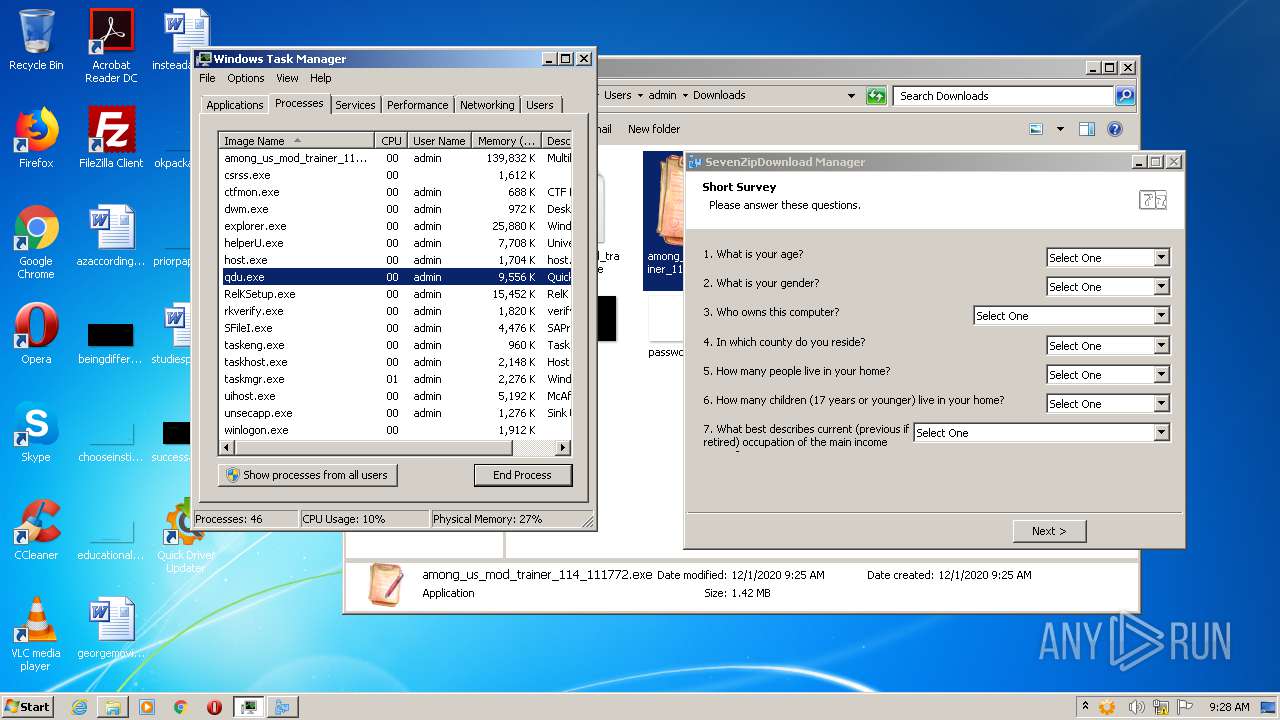Open the view options dropdown arrow in Explorer

click(1059, 129)
